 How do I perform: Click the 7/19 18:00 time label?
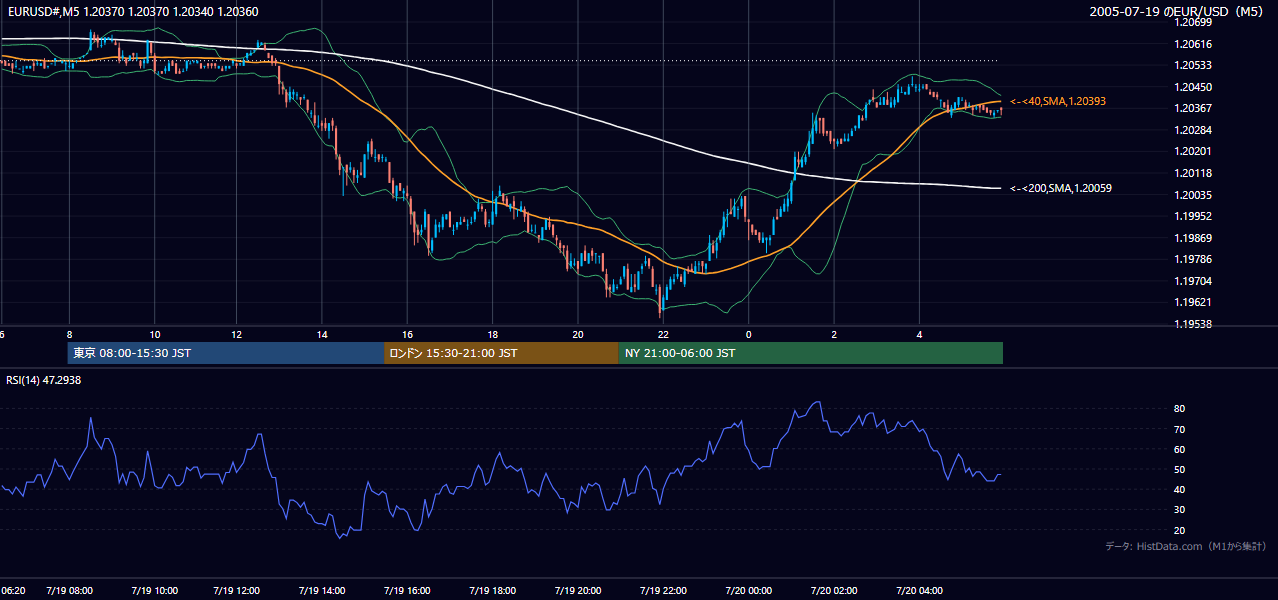[x=492, y=590]
